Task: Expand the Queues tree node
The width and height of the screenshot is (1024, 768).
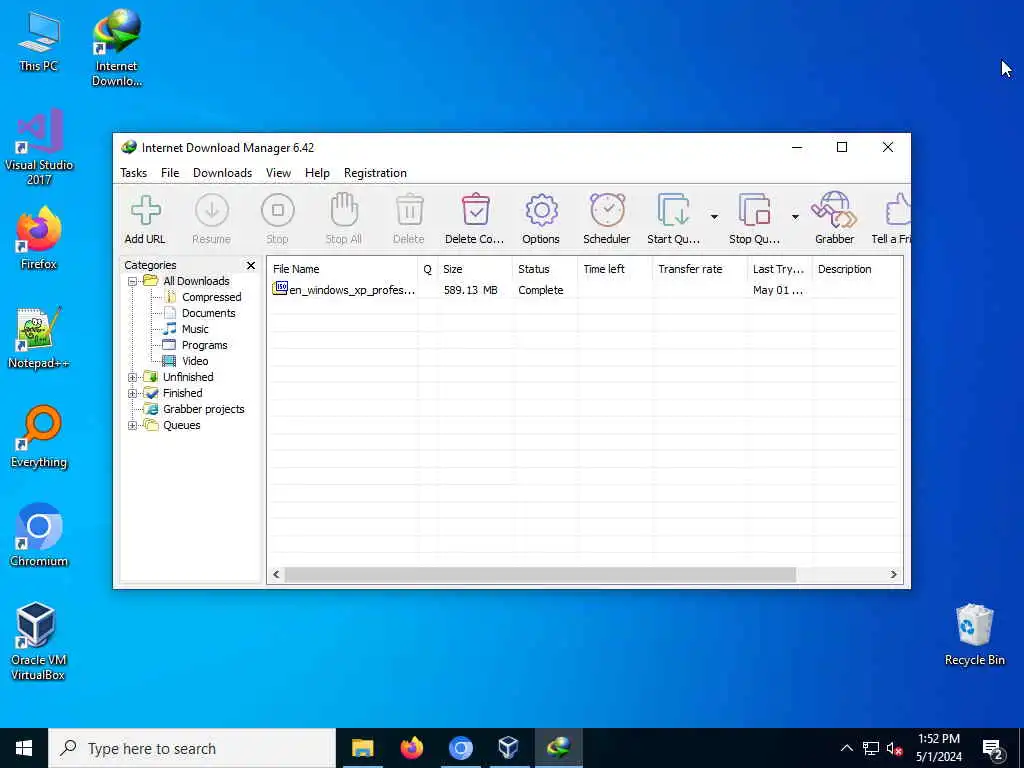Action: pos(133,426)
